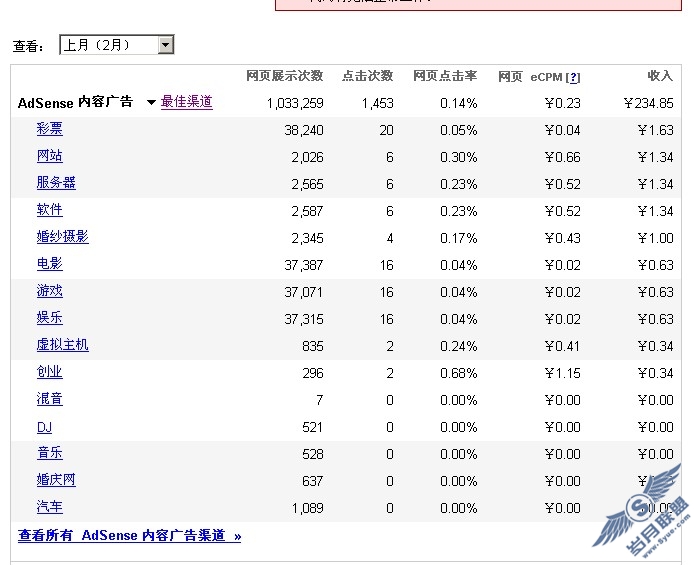Open the 彩票 channel link

[50, 129]
